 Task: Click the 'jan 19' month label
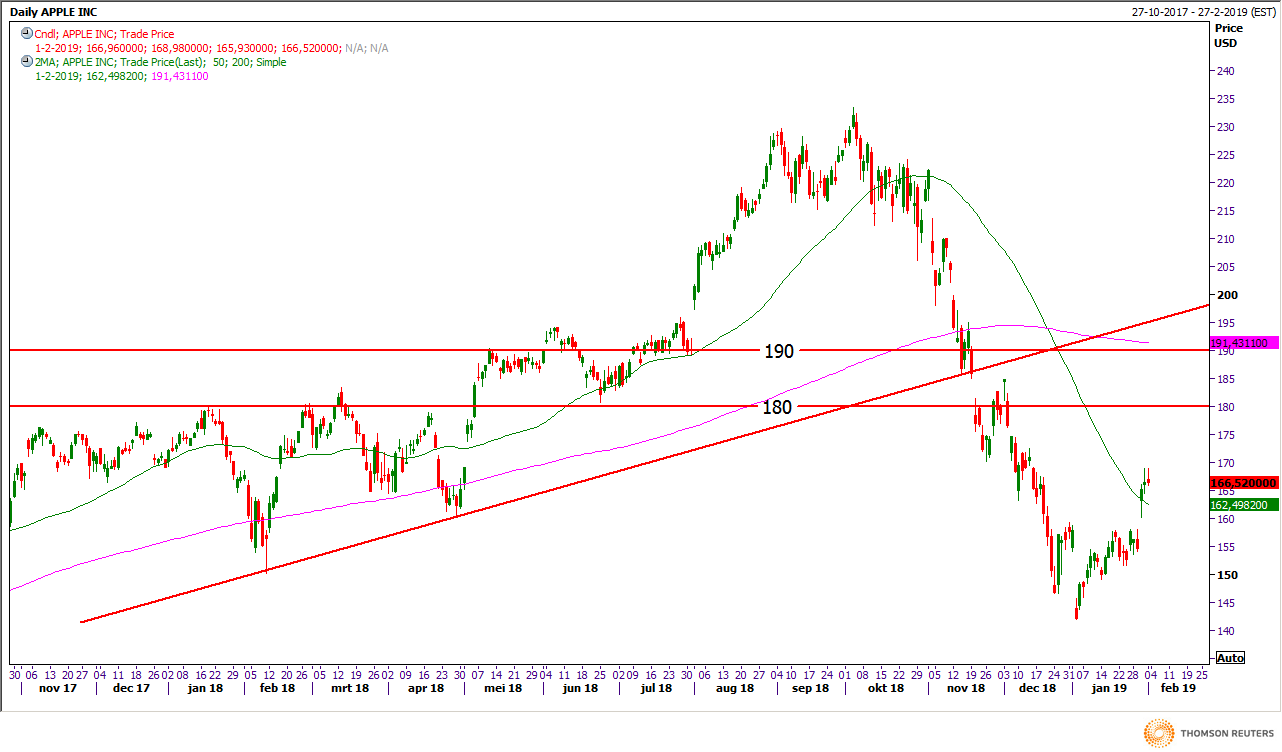pyautogui.click(x=1109, y=688)
